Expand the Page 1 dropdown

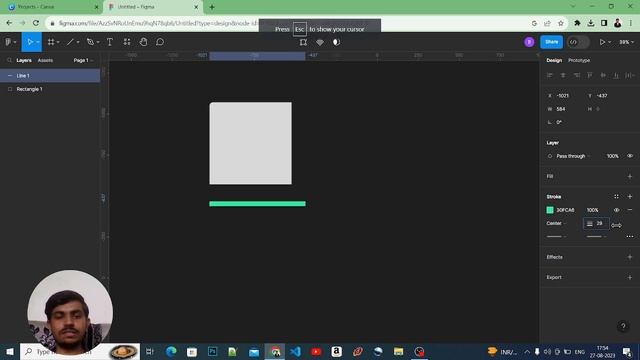tap(83, 60)
